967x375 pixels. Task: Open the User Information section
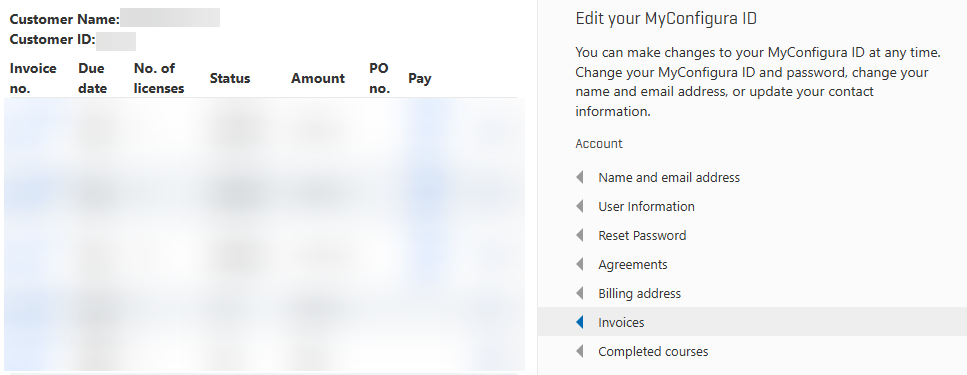click(646, 207)
